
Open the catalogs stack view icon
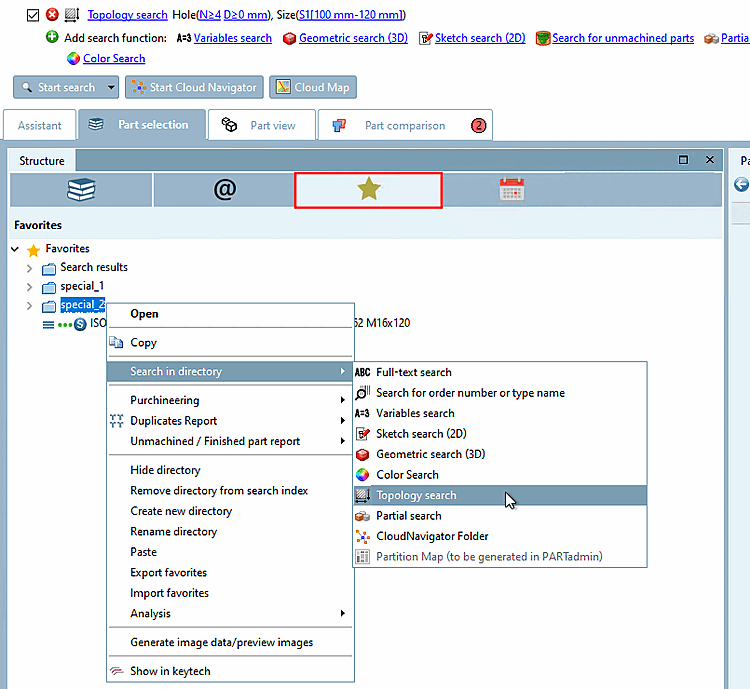pos(81,190)
